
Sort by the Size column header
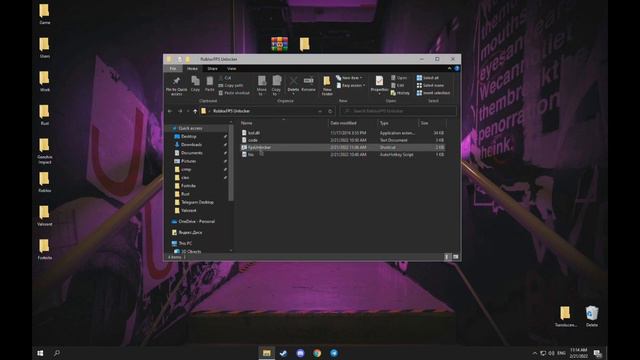coord(432,123)
